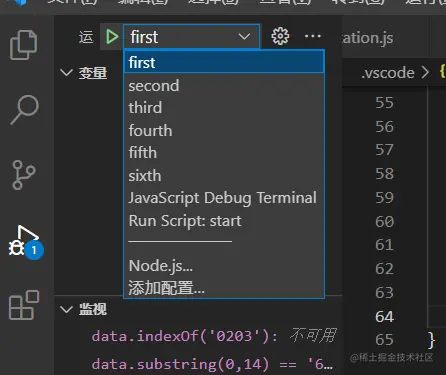Open launch.json with the gear icon
Viewport: 446px width, 375px height.
(280, 36)
